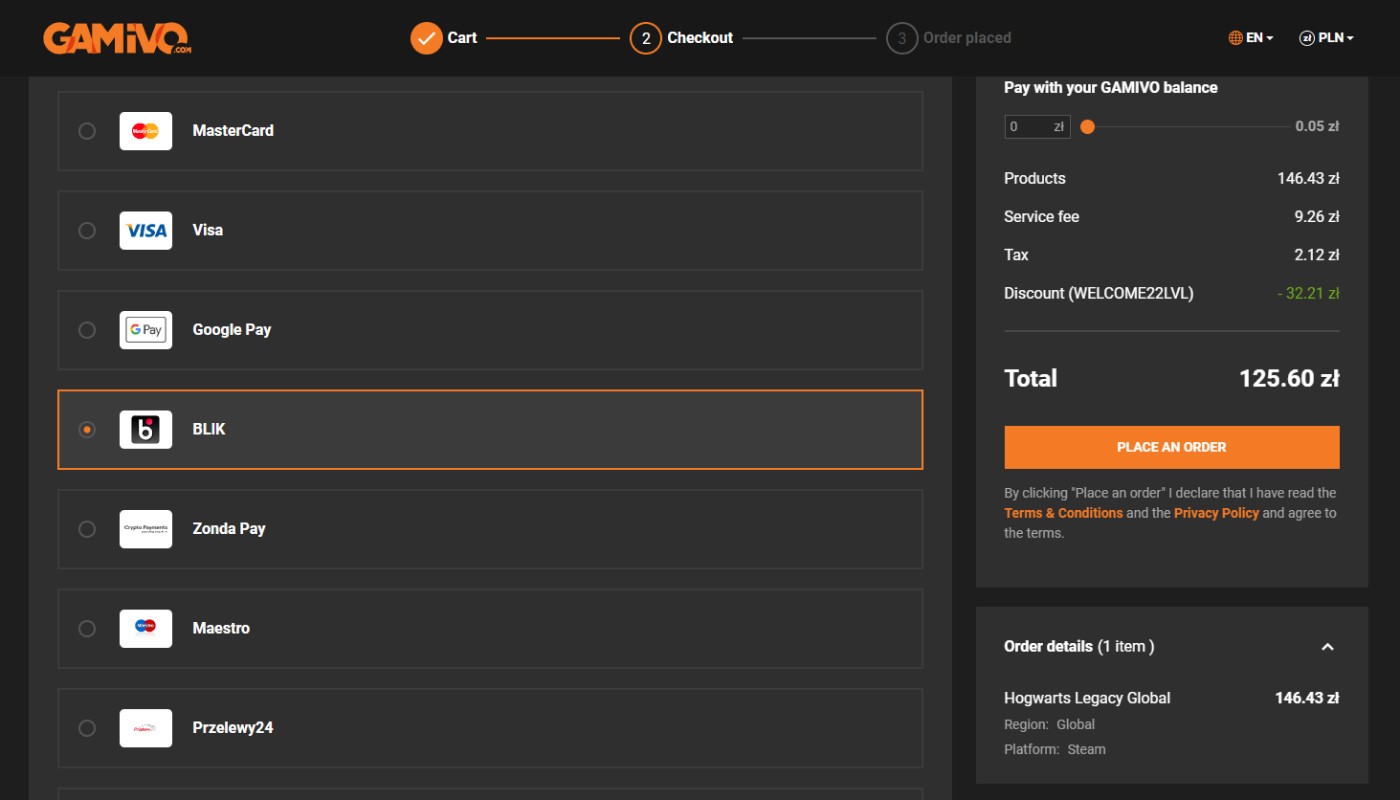The image size is (1400, 800).
Task: Select the Google Pay radio button
Action: coord(87,330)
